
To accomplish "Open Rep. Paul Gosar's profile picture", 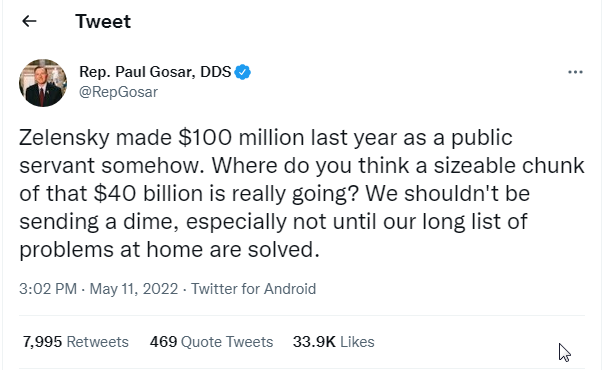I will 43,83.
